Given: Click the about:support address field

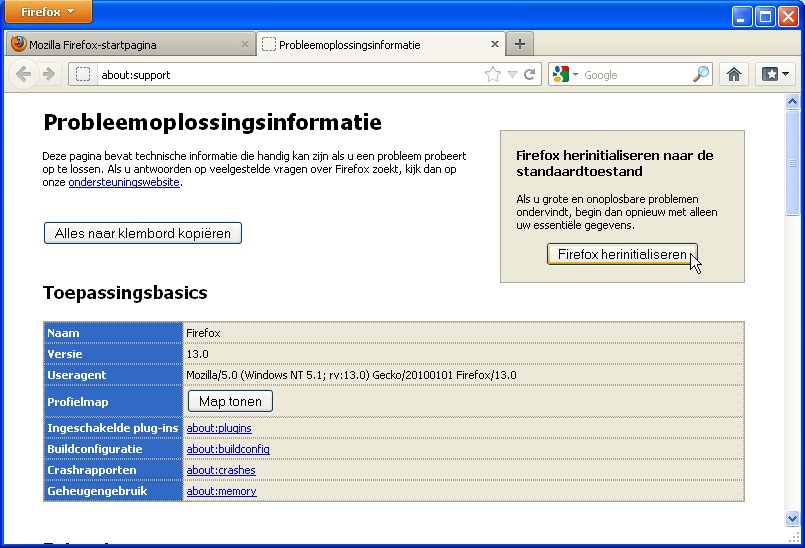Looking at the screenshot, I should pos(280,74).
